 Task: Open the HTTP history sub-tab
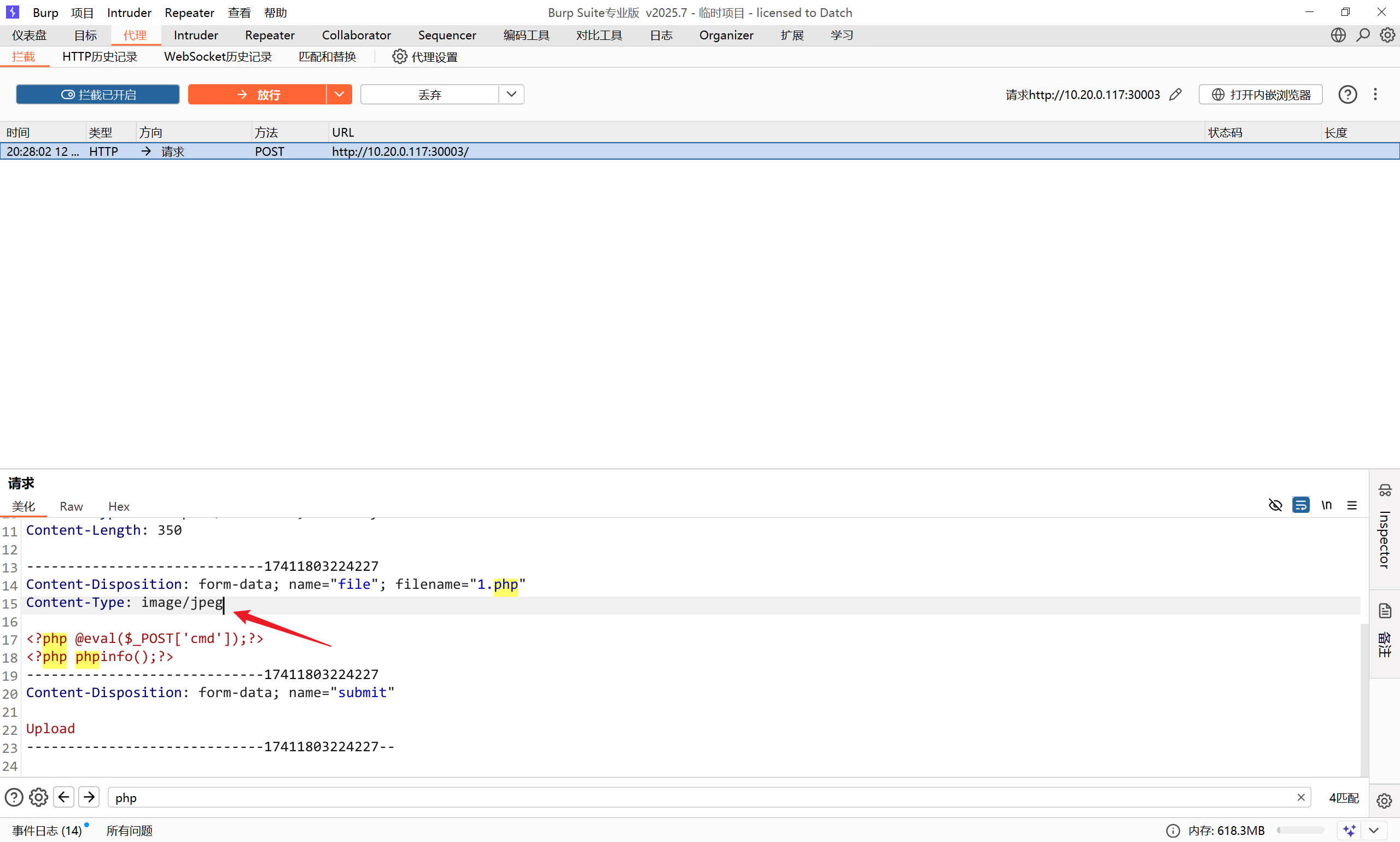[100, 57]
